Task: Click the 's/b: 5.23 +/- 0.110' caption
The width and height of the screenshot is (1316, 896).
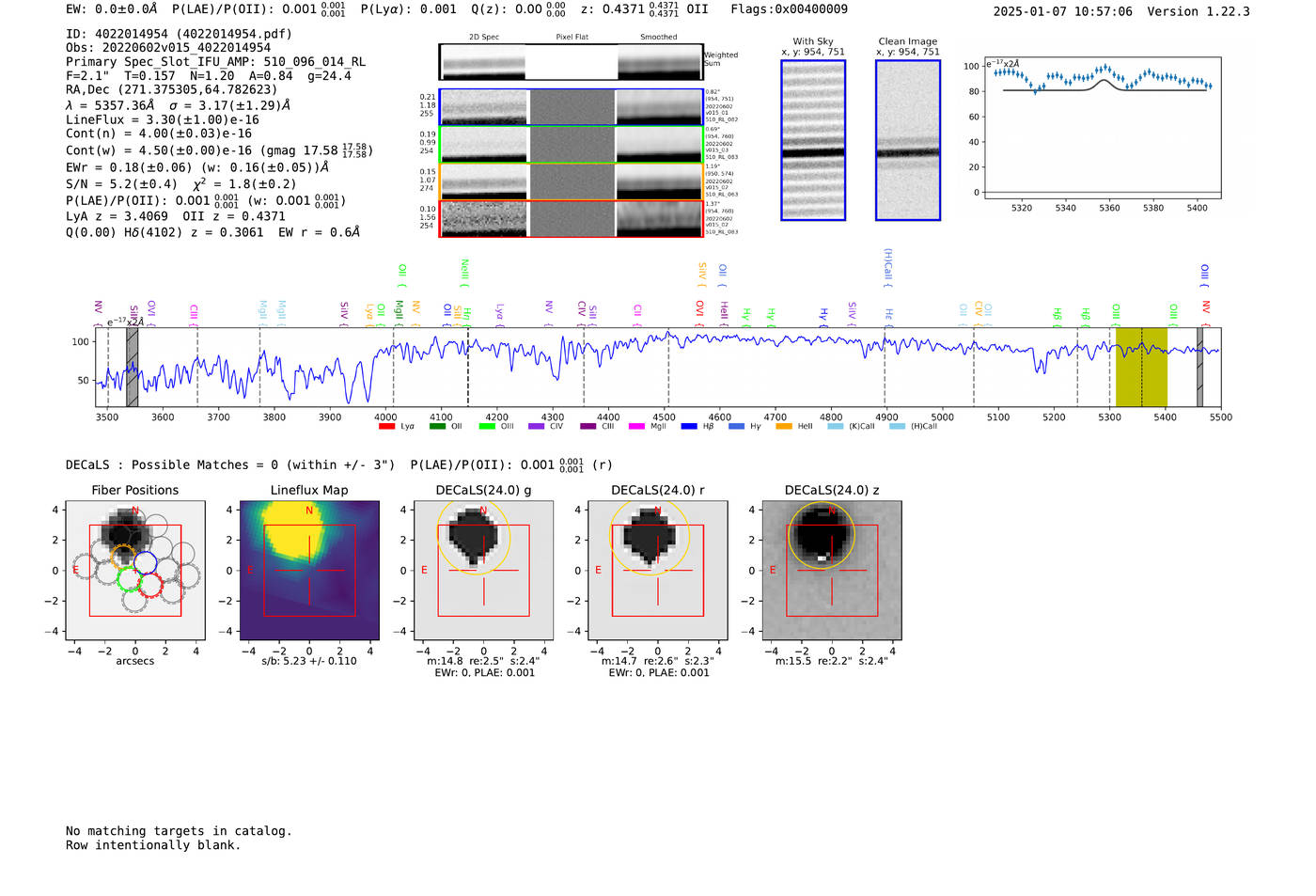Action: [x=309, y=661]
